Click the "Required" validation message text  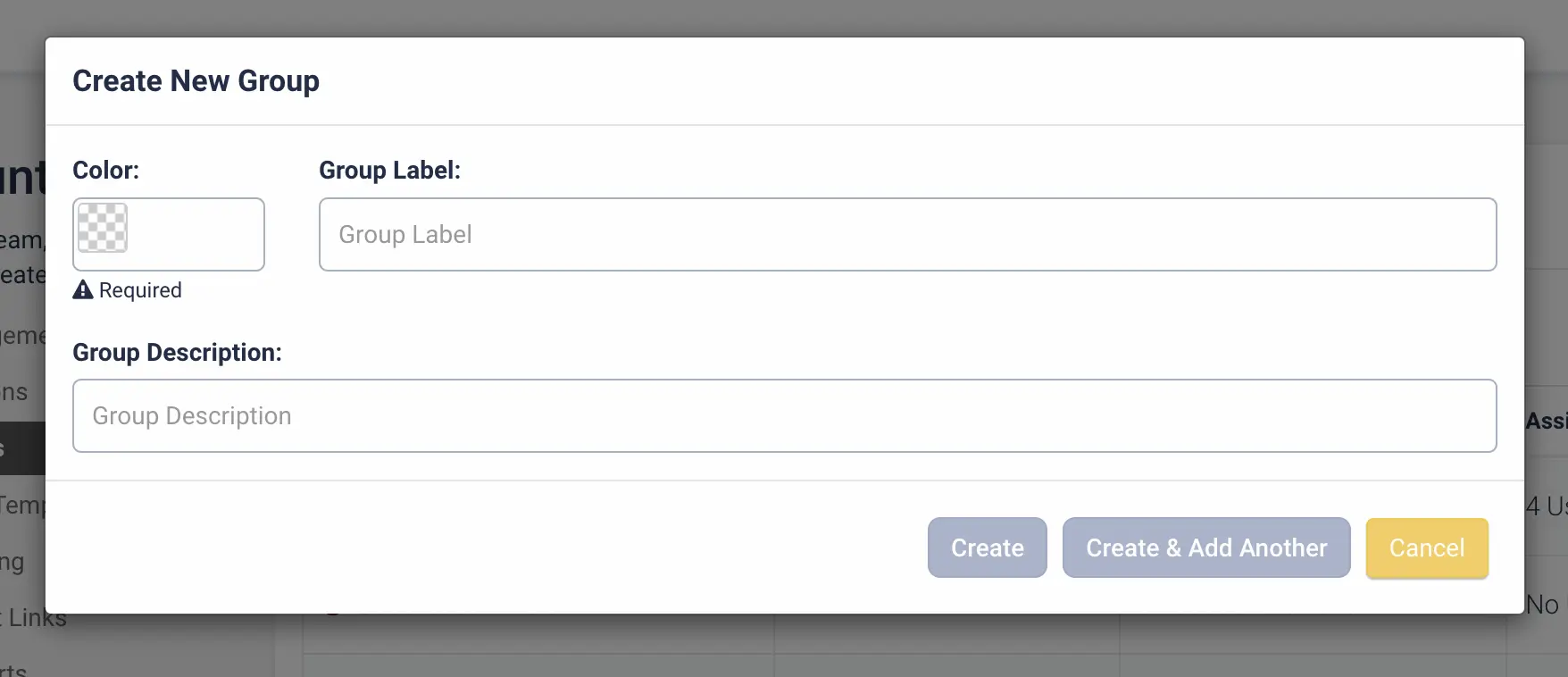[x=140, y=290]
